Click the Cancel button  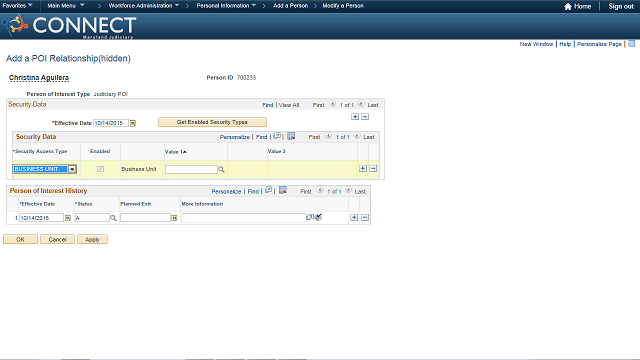pyautogui.click(x=57, y=239)
